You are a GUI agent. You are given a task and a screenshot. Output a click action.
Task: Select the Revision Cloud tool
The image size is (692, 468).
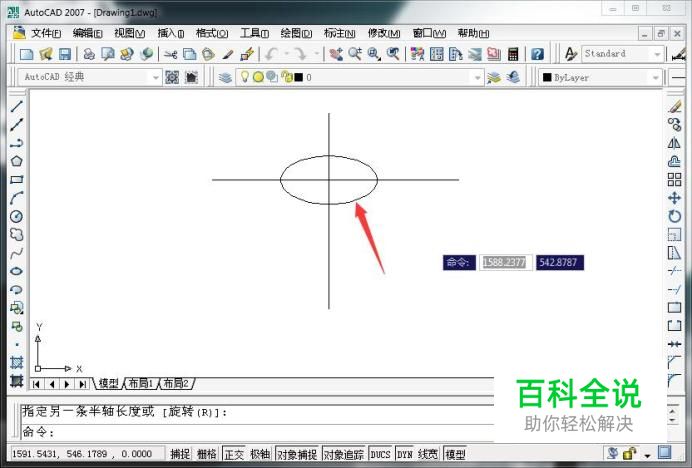[17, 234]
